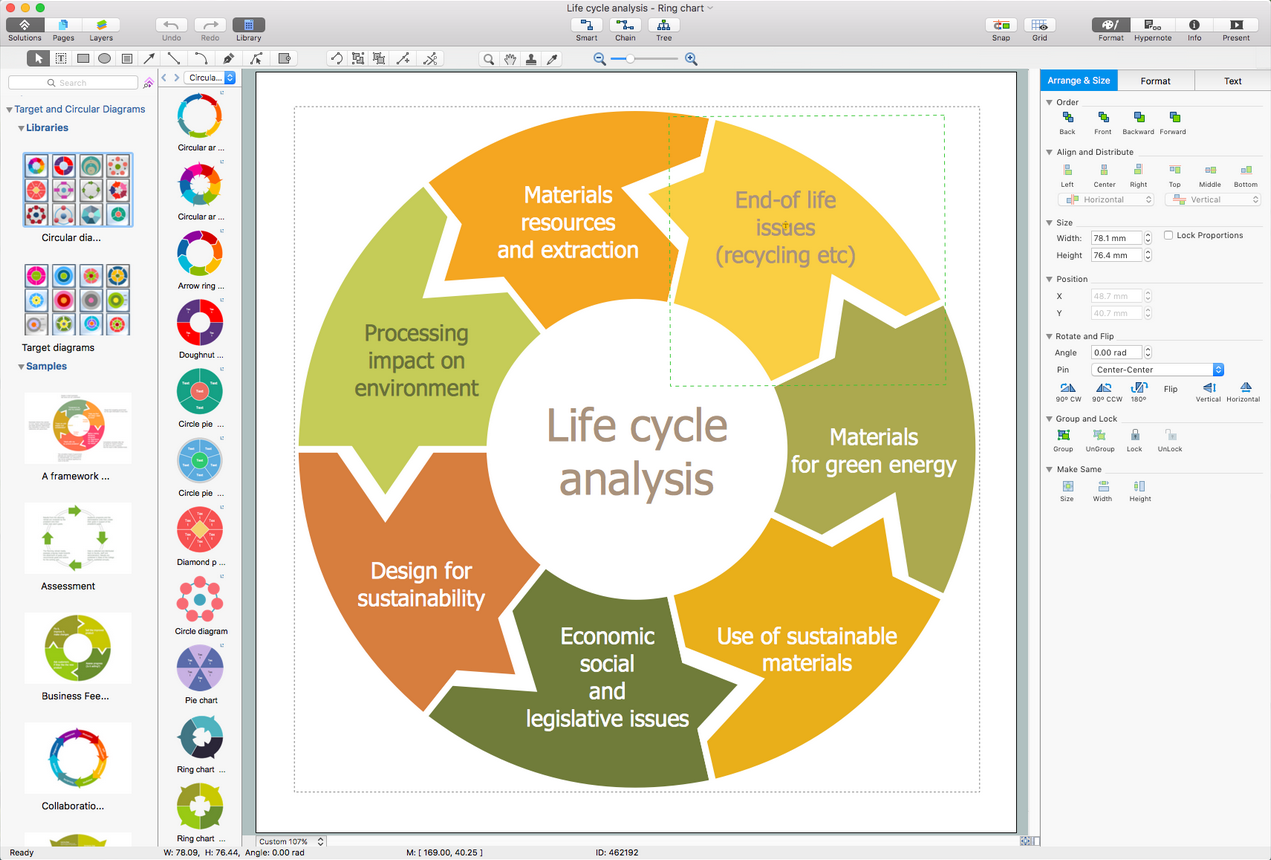Collapse Target and Circular Diagrams section
This screenshot has width=1271, height=860.
pyautogui.click(x=9, y=109)
